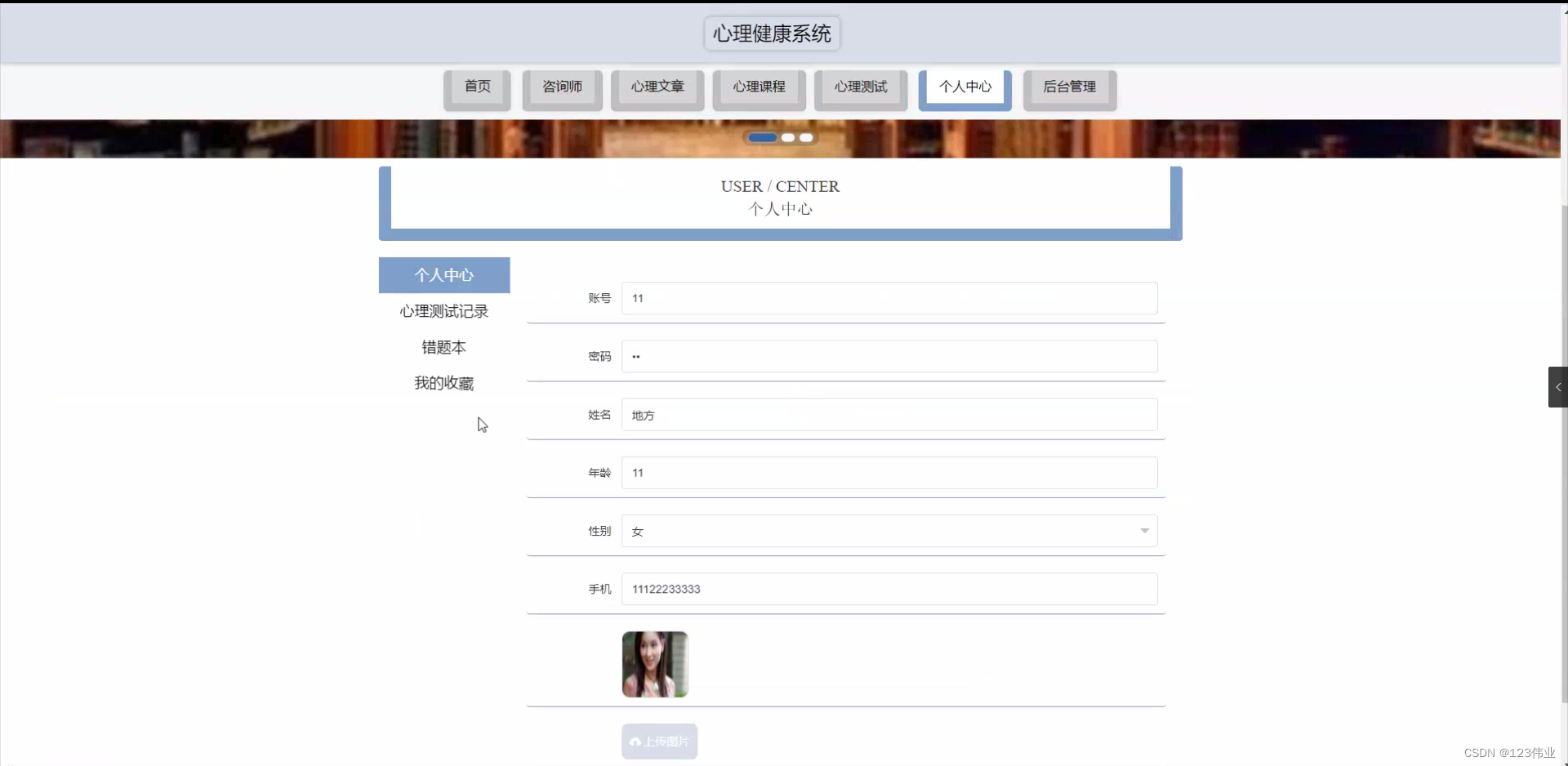The width and height of the screenshot is (1568, 766).
Task: View the 错题本 wrong answers section
Action: click(443, 347)
